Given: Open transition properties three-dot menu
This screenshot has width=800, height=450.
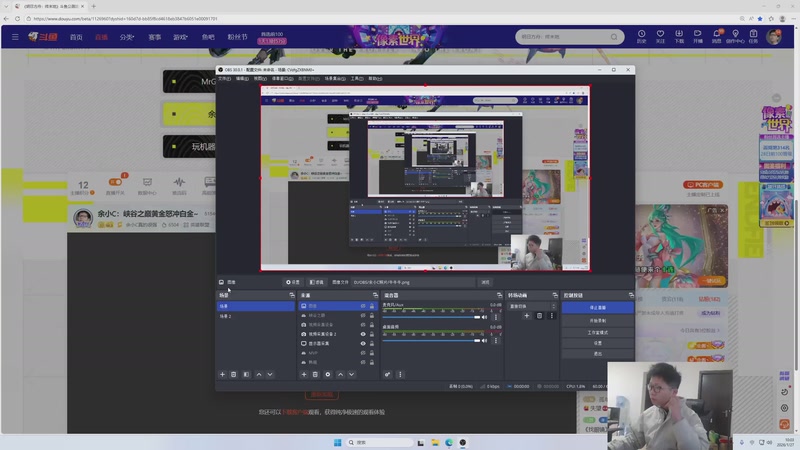Looking at the screenshot, I should [x=552, y=316].
